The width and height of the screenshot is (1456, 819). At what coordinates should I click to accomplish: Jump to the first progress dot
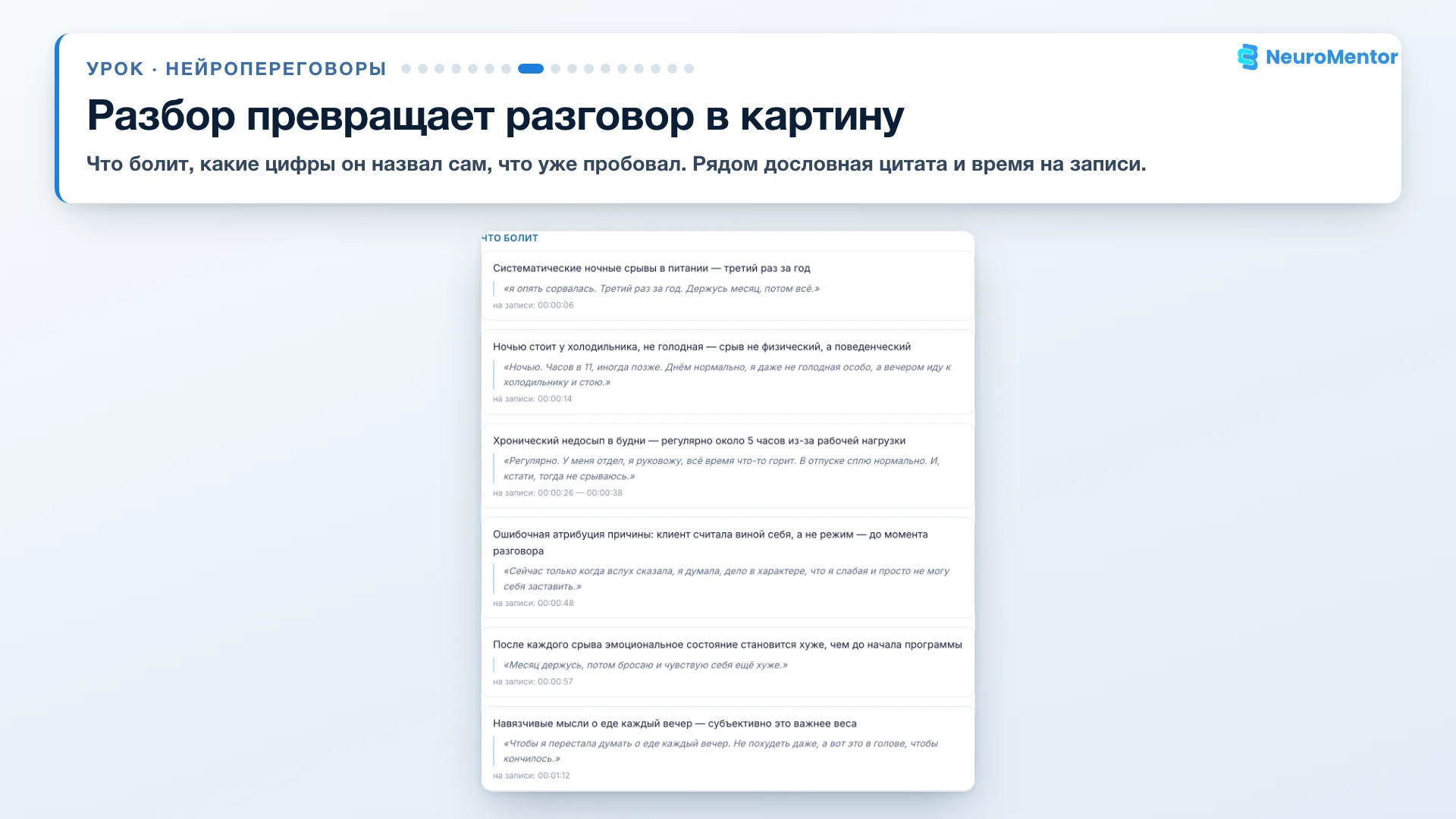(406, 68)
